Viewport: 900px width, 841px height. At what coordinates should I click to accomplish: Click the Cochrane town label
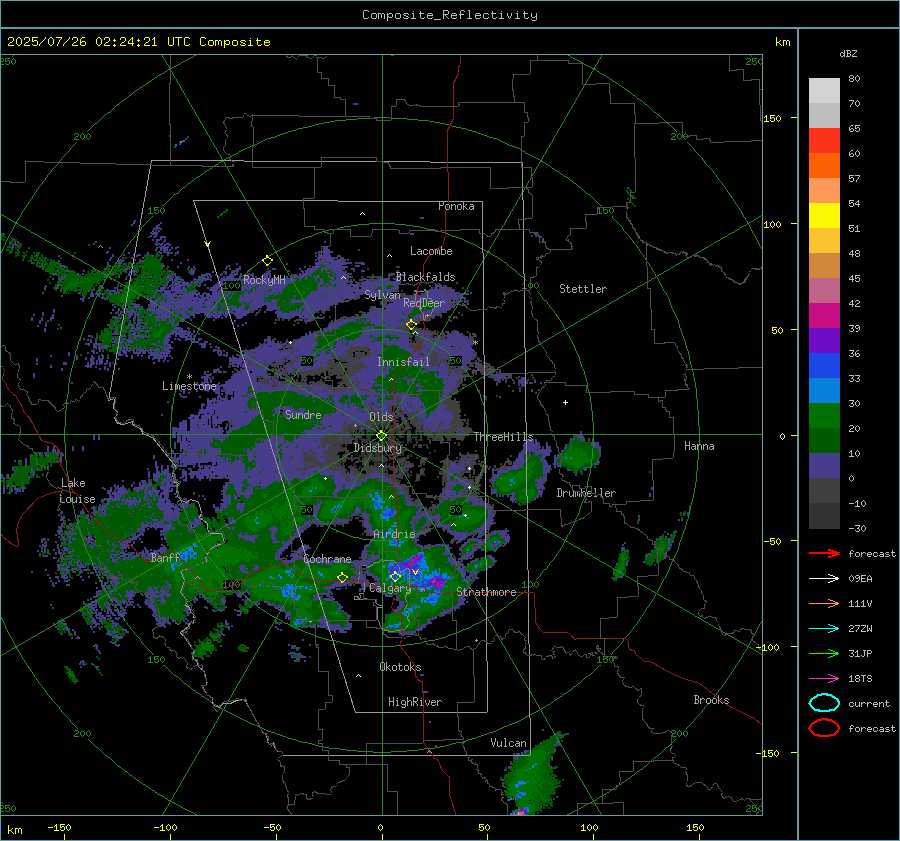[x=327, y=559]
